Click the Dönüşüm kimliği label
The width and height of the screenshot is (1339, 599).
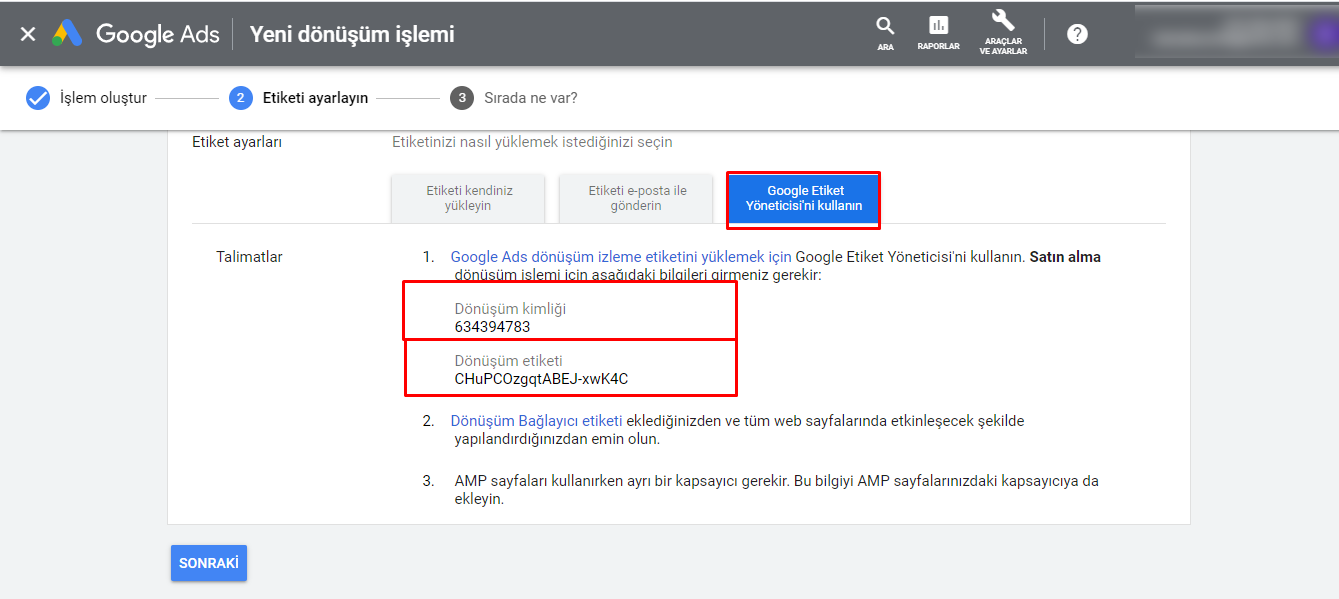(x=510, y=309)
